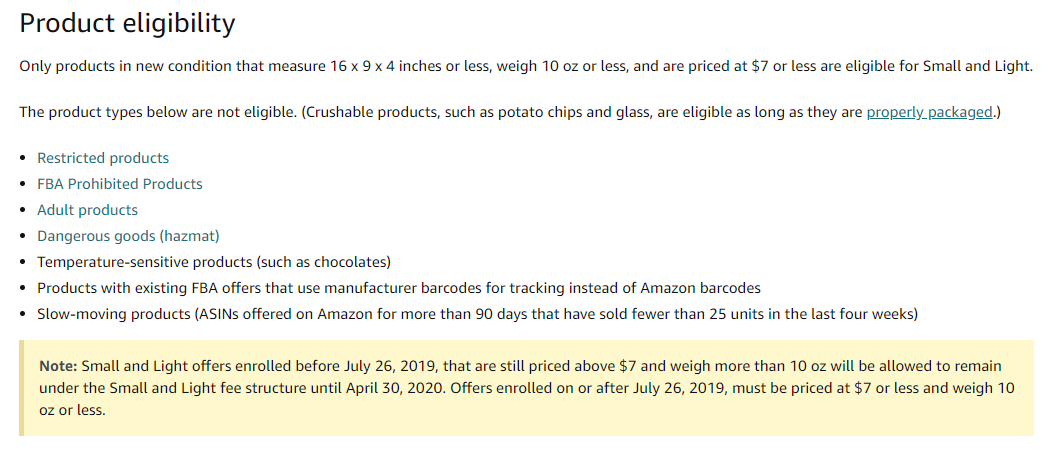Click the manufacturer barcodes bullet item

coord(398,288)
